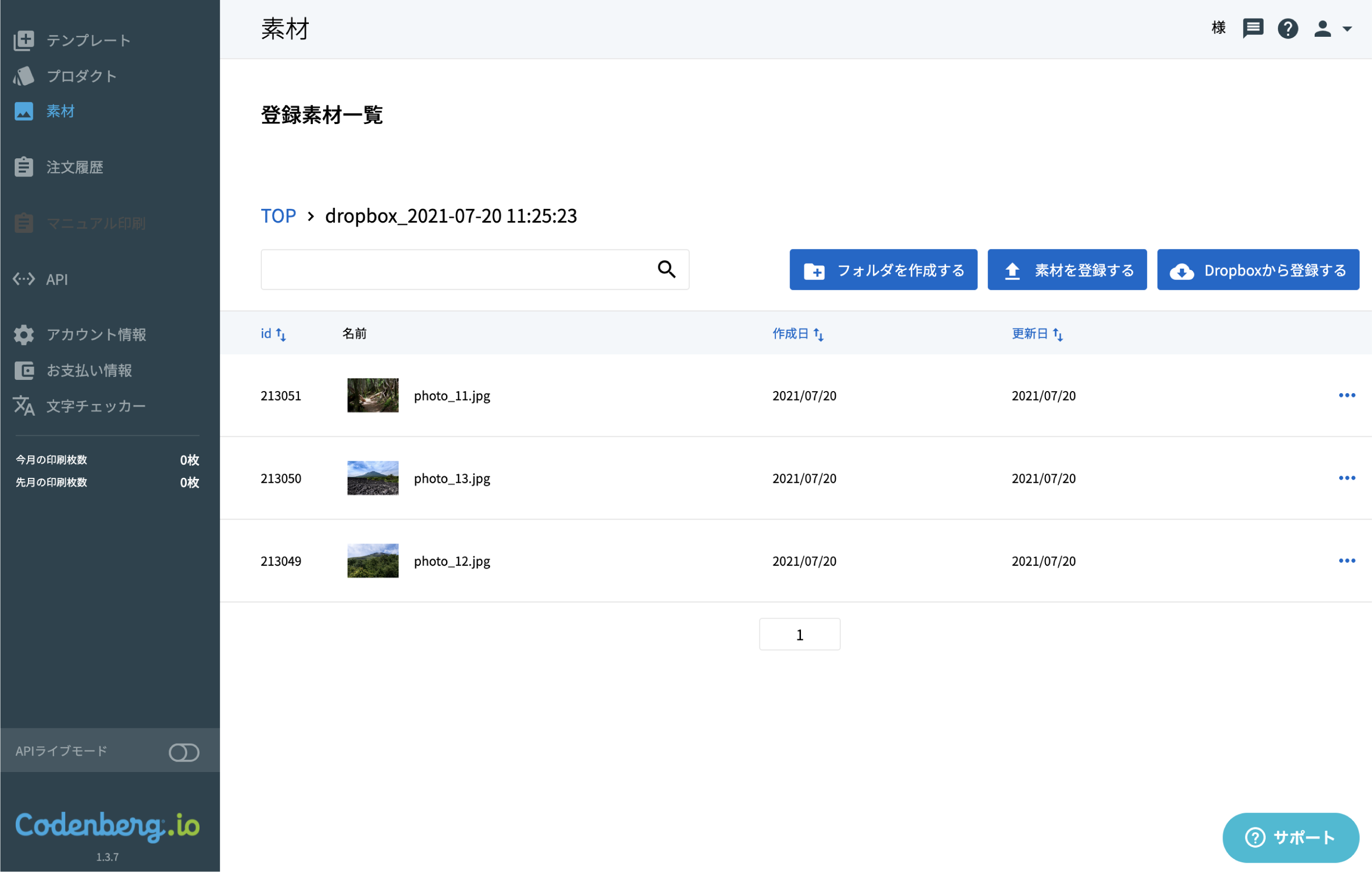Click the テンプレート sidebar icon
1372x872 pixels.
coord(24,41)
